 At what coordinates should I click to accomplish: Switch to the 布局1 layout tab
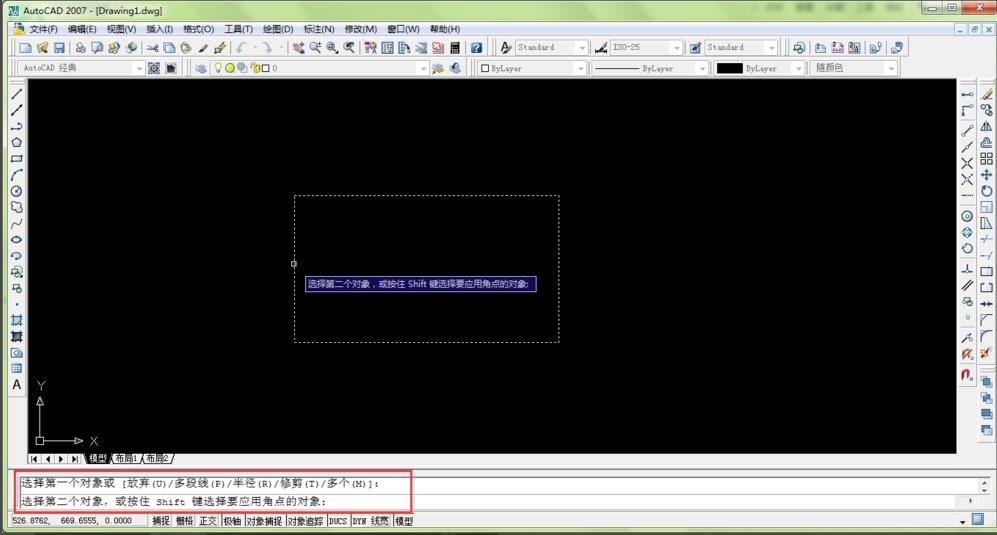coord(126,459)
